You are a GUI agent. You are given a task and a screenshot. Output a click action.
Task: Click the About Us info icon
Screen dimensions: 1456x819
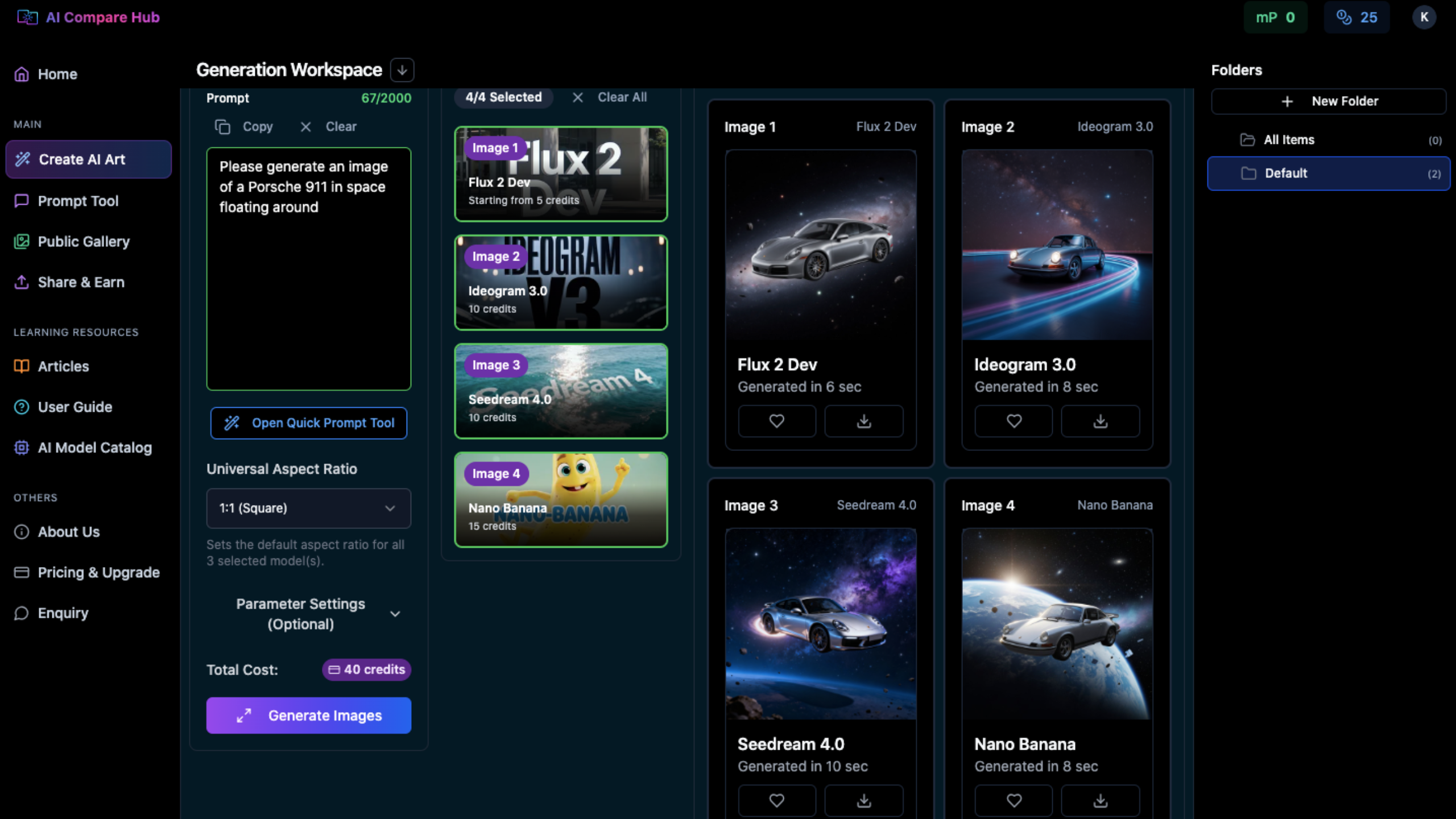[x=22, y=532]
